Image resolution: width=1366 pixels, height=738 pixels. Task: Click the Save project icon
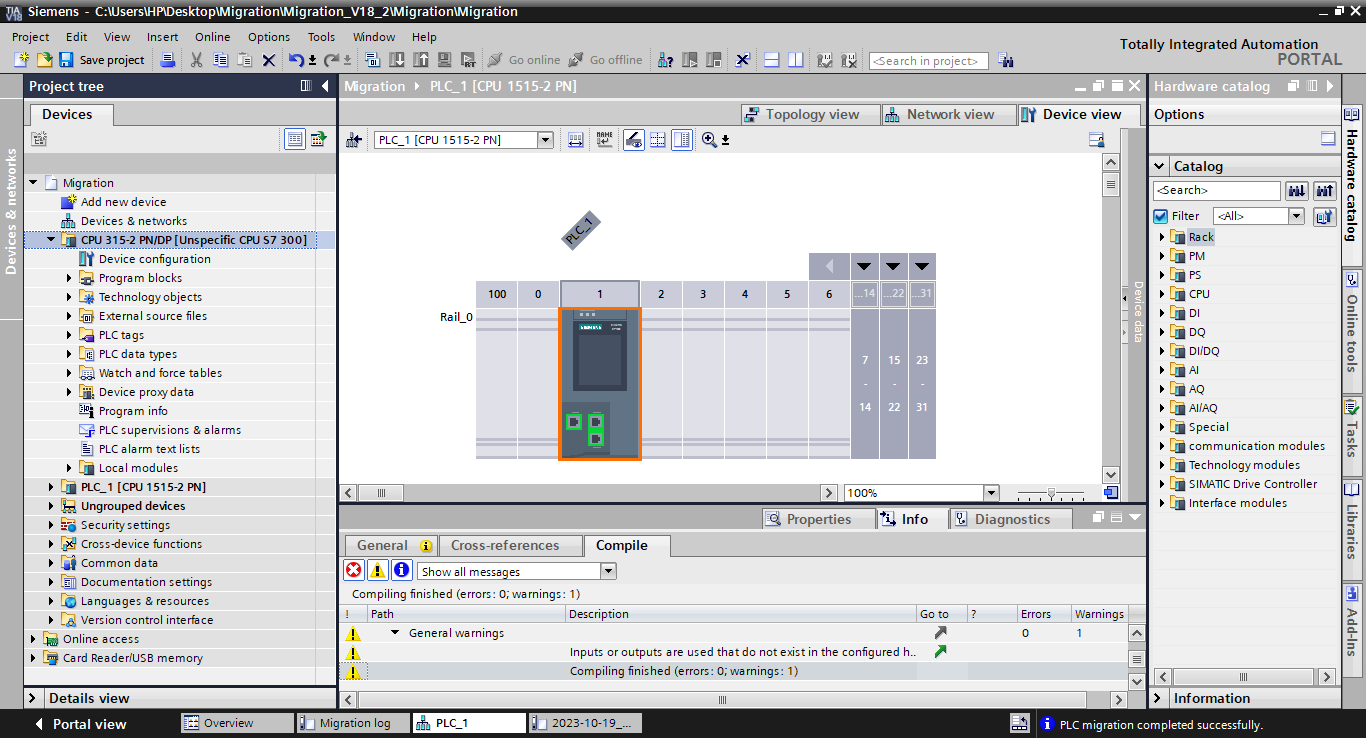(x=64, y=60)
